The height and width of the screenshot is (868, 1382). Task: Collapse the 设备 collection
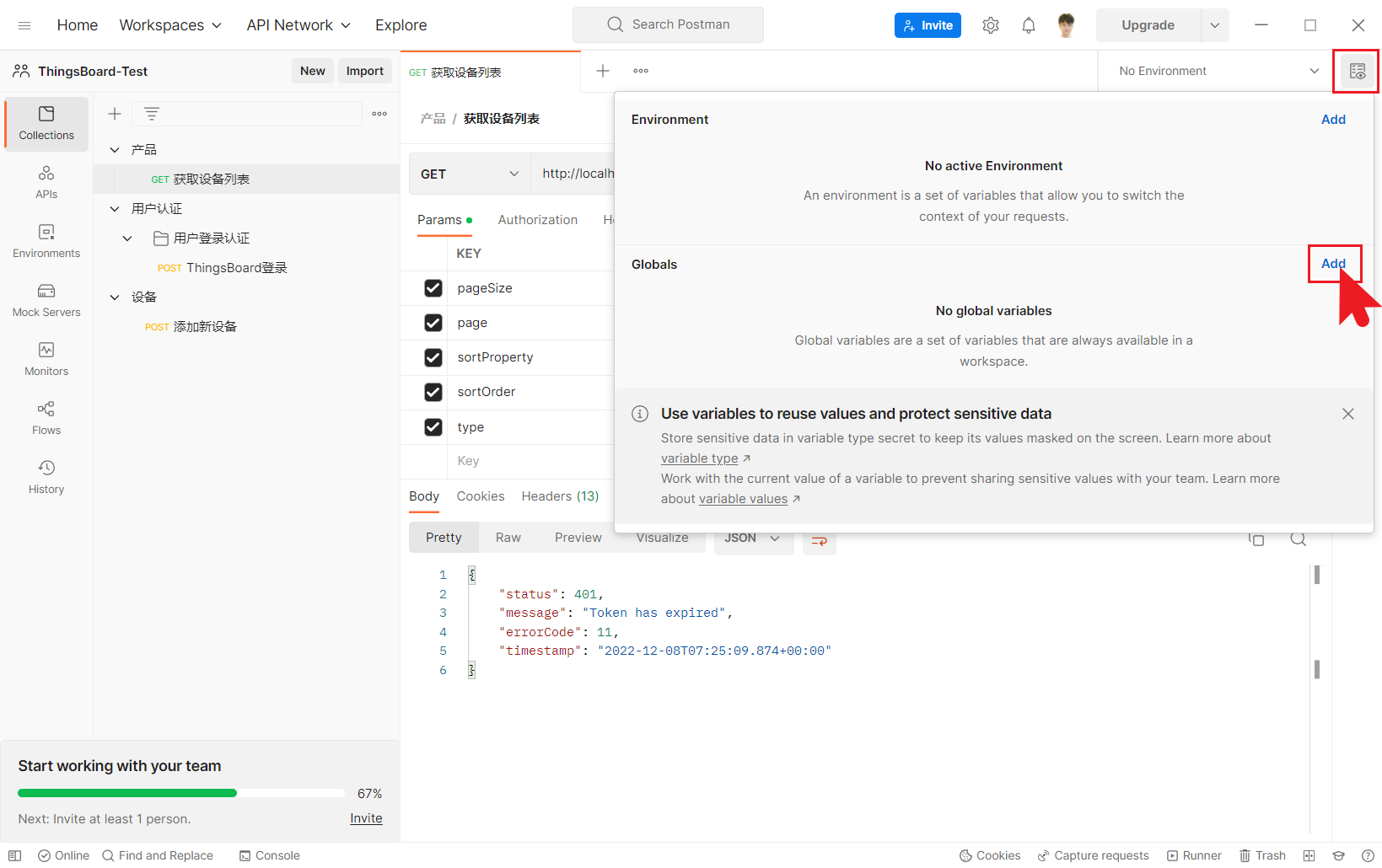point(115,297)
